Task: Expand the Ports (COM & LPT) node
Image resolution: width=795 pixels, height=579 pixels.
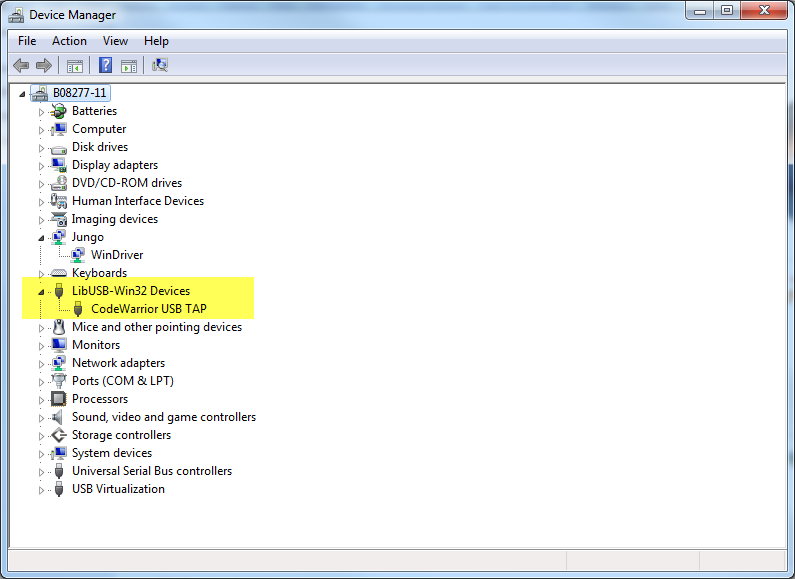Action: (41, 382)
